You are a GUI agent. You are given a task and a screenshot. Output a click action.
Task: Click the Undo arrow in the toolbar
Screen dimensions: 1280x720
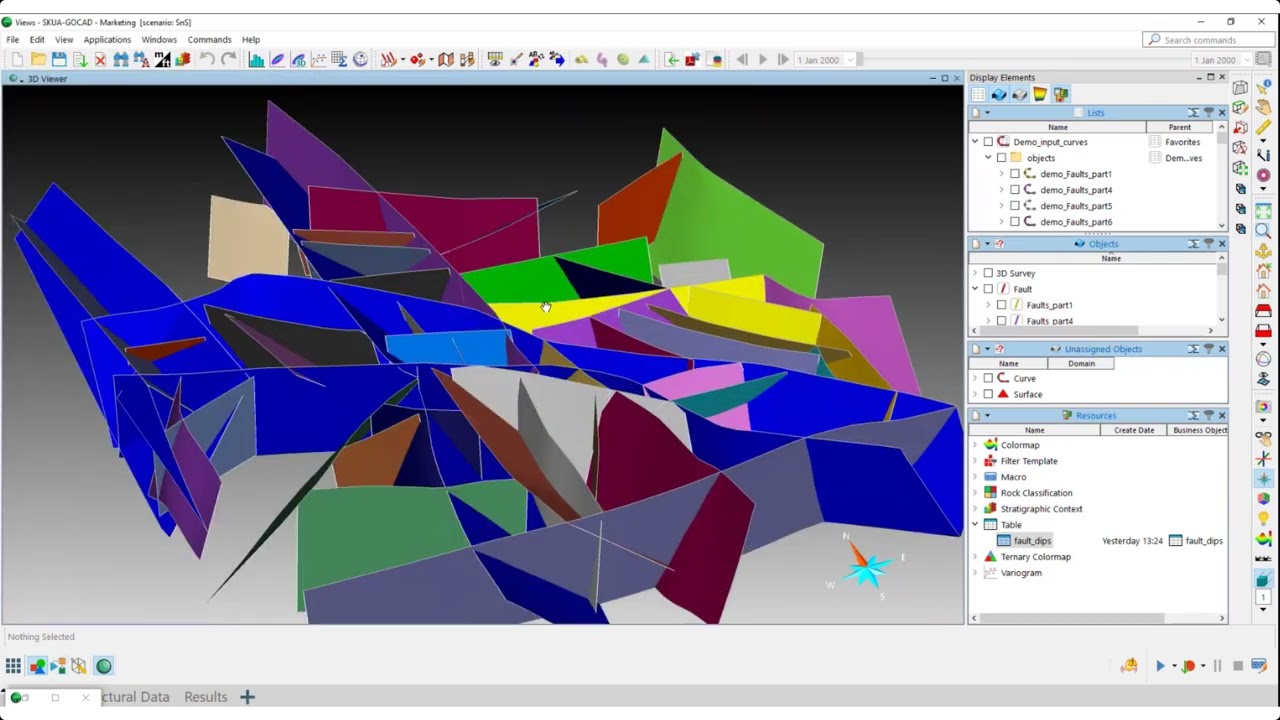tap(207, 60)
